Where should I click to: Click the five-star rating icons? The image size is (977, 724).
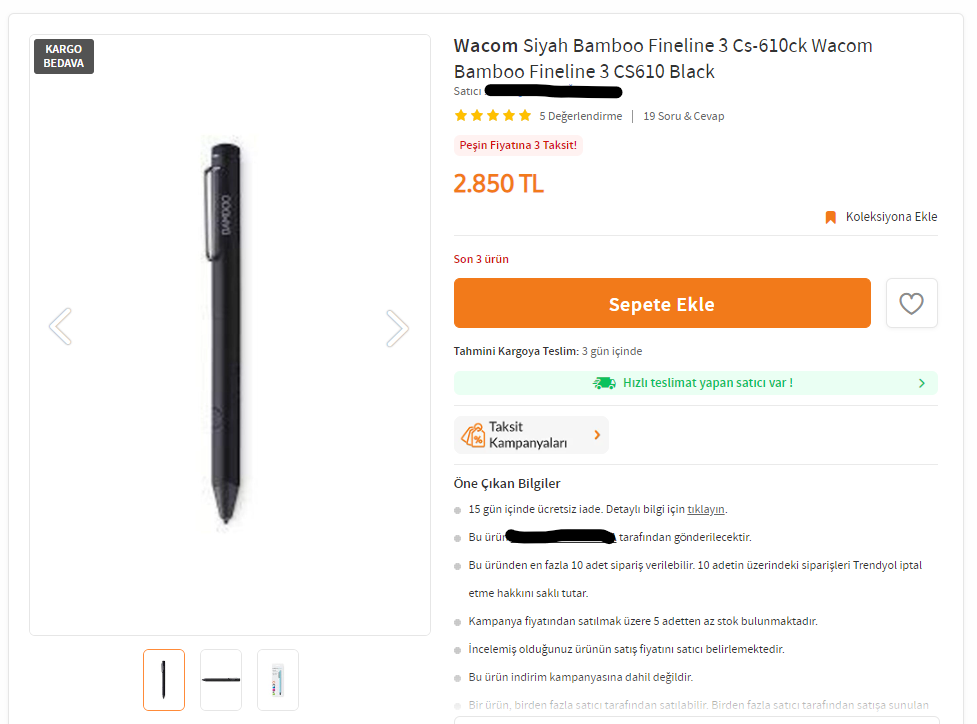click(493, 116)
